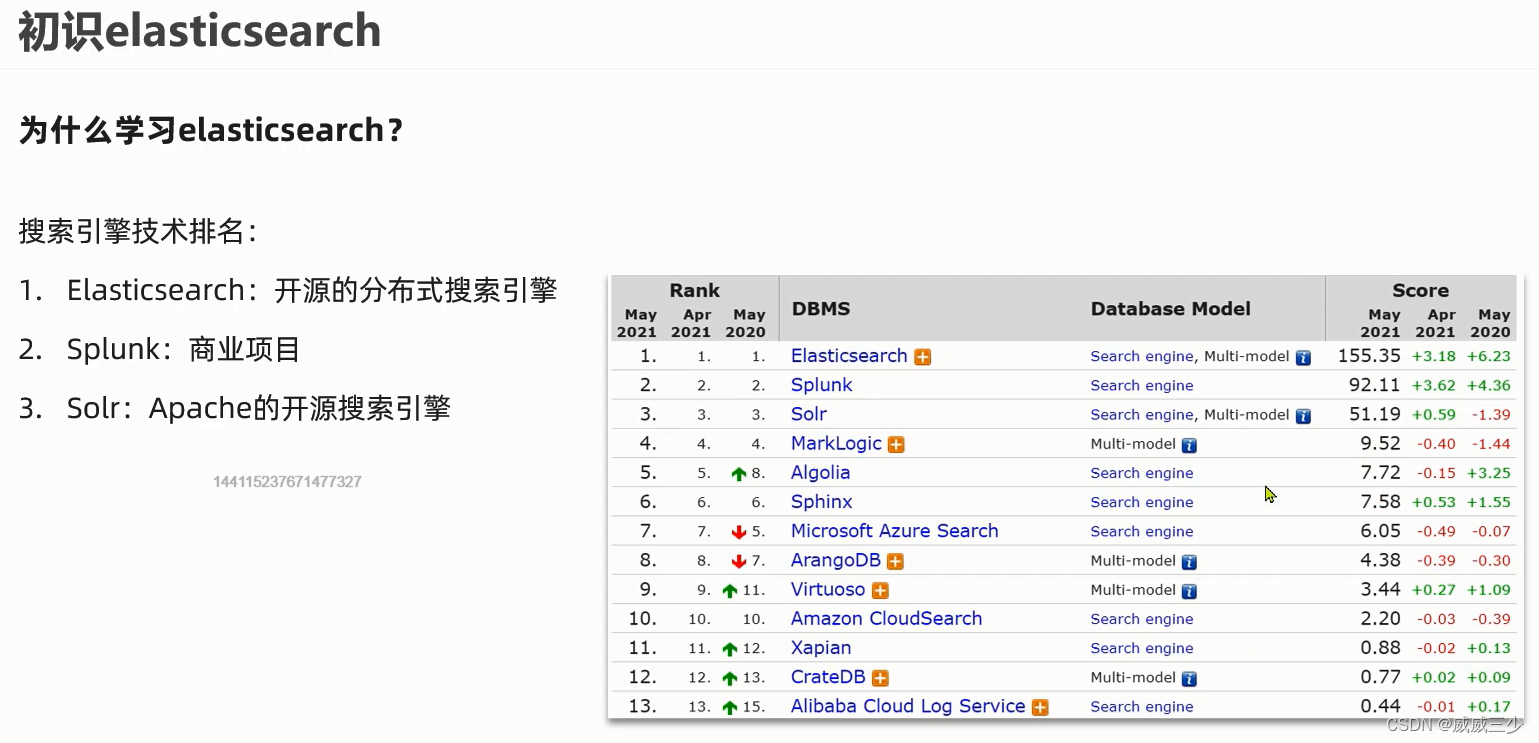Click the blue info icon in the MarkLogic row
This screenshot has height=743, width=1539.
[1189, 445]
